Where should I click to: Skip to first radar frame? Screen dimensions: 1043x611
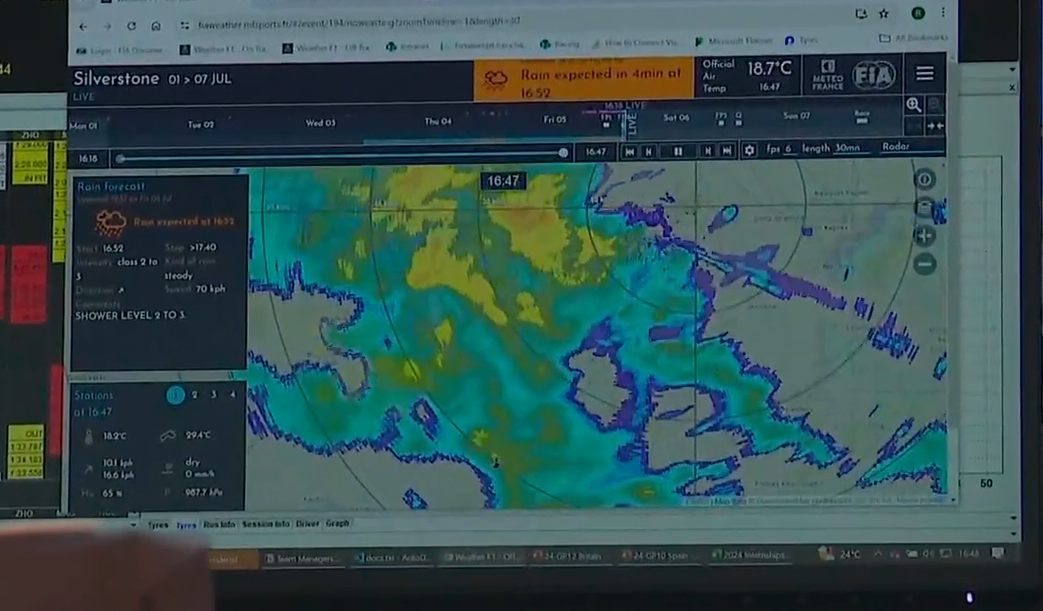pos(629,152)
